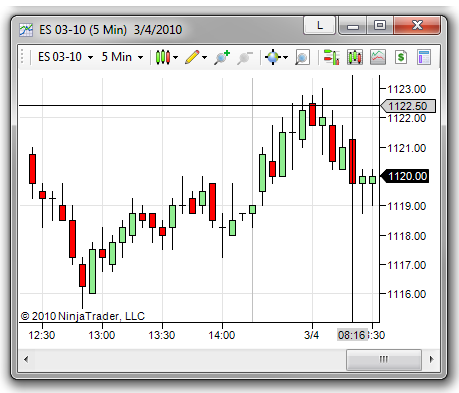Open the ES 03-10 instrument selector dropdown
The height and width of the screenshot is (393, 459).
[x=65, y=57]
